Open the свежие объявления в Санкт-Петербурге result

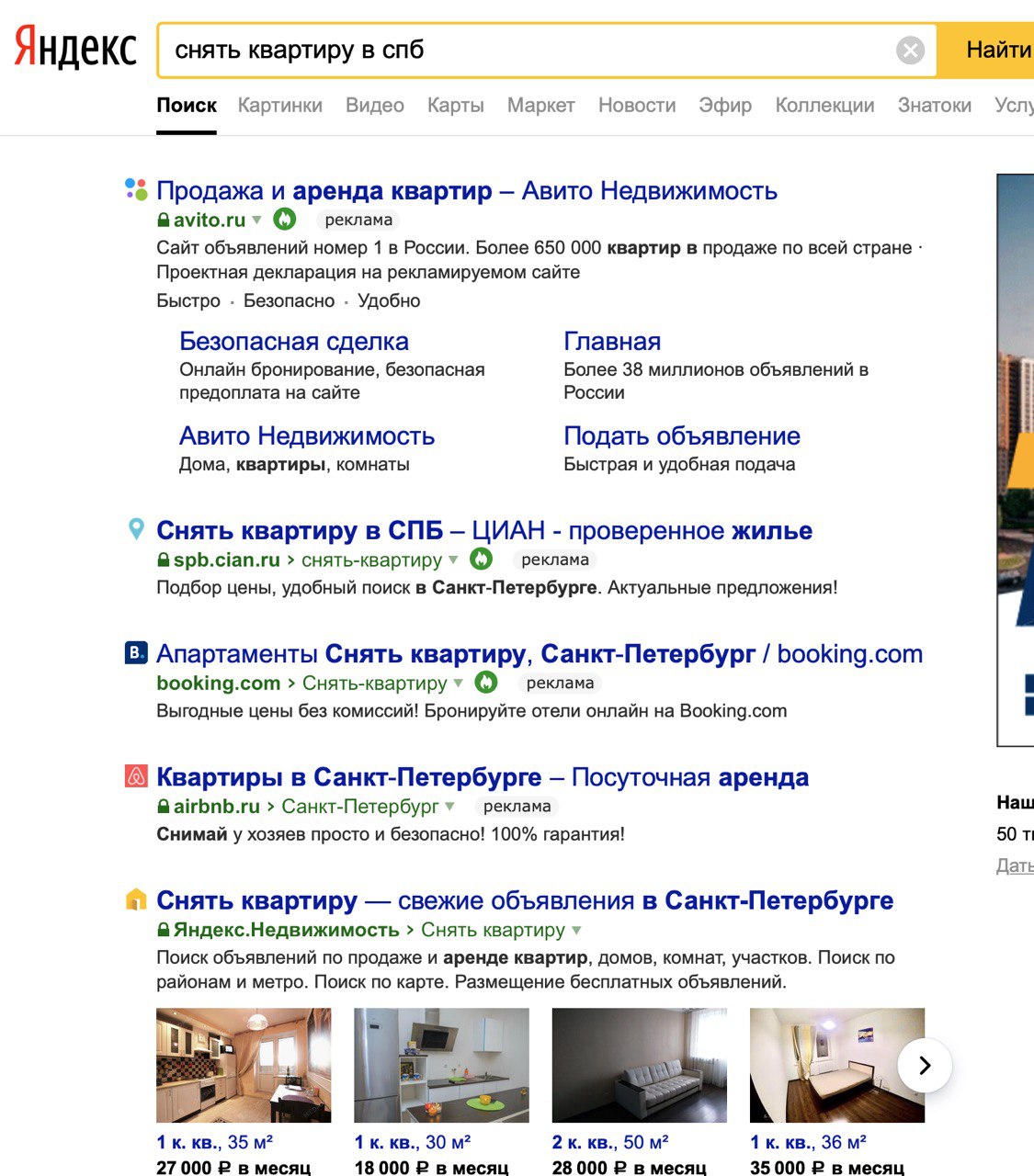pos(525,899)
